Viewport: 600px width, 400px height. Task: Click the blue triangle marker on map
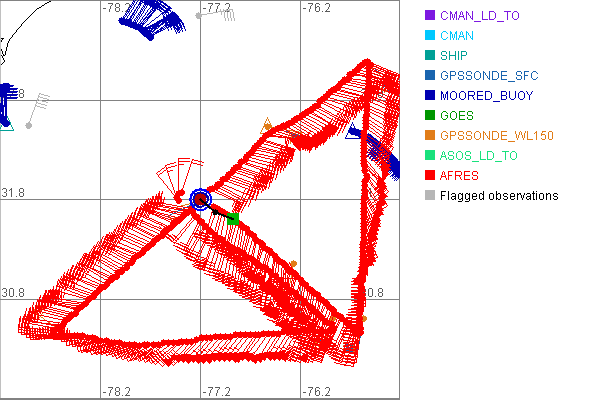coord(352,132)
